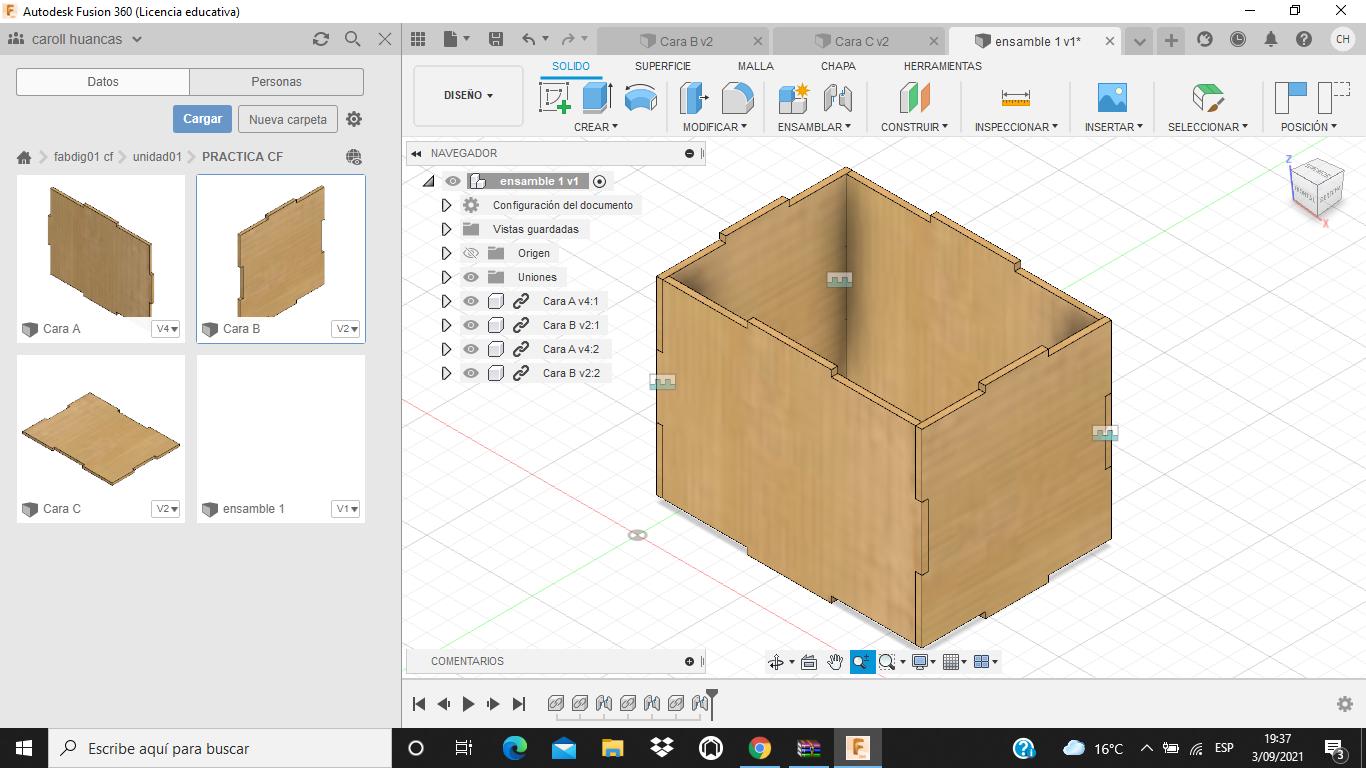Open the fabdig01 cf breadcrumb link
The image size is (1366, 768).
click(84, 157)
